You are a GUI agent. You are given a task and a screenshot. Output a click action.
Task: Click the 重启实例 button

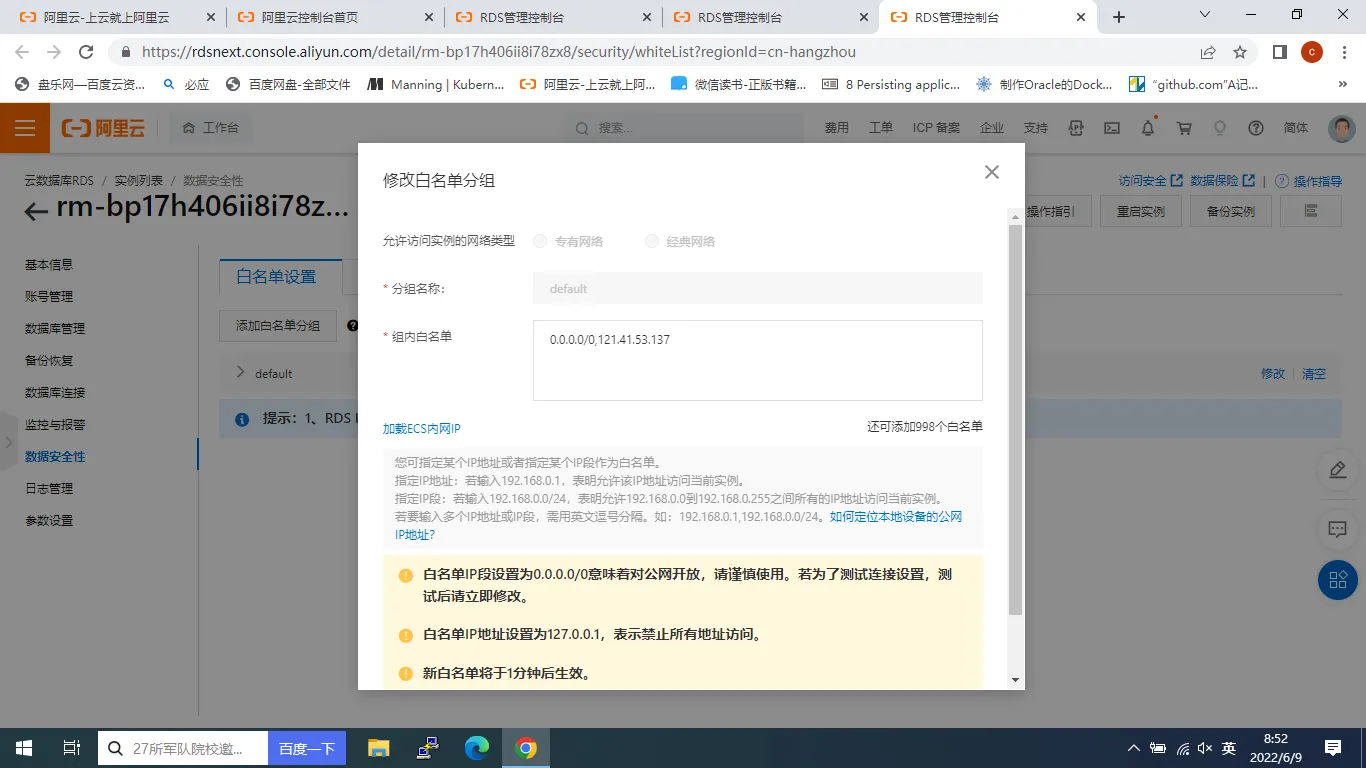1141,211
